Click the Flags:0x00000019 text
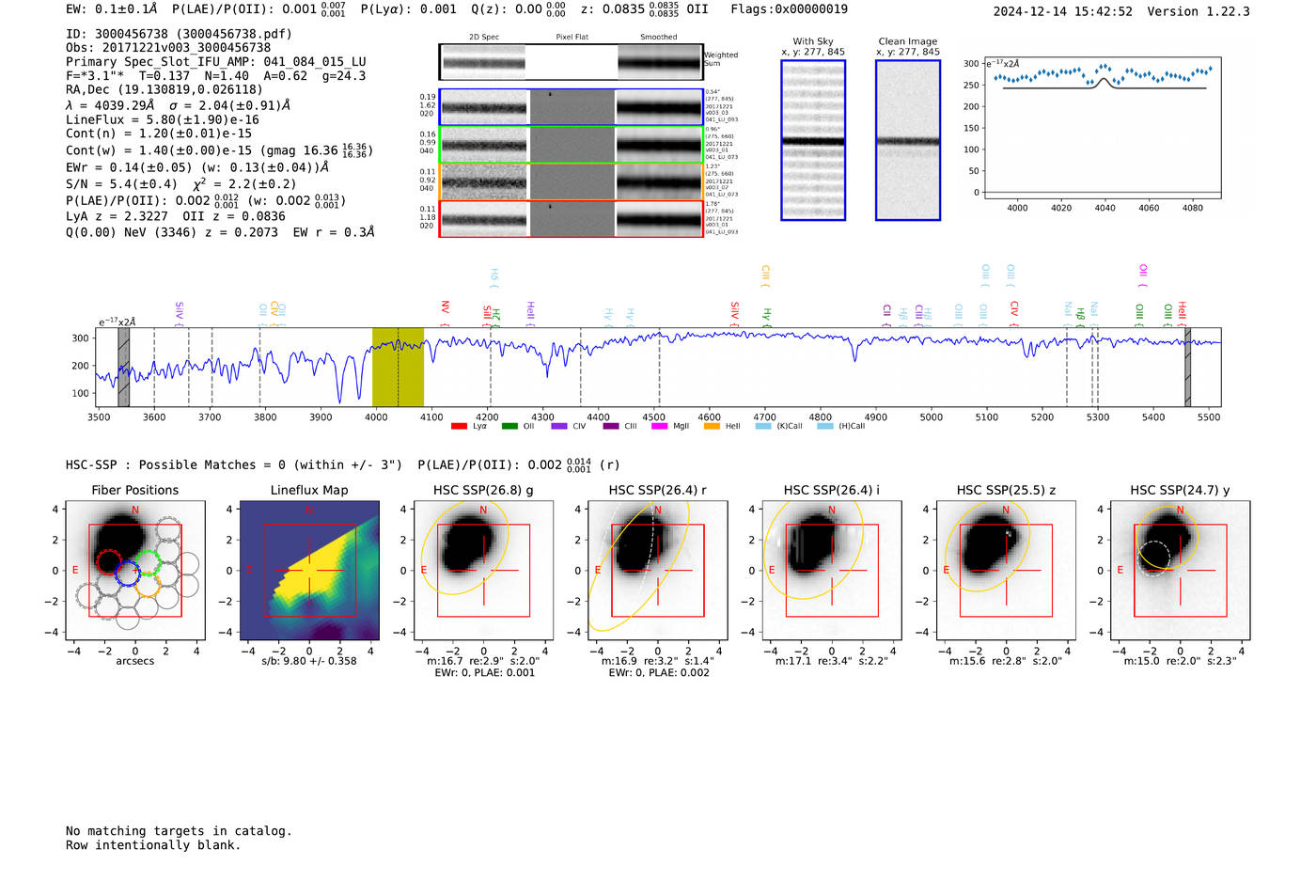1316x896 pixels. [790, 8]
